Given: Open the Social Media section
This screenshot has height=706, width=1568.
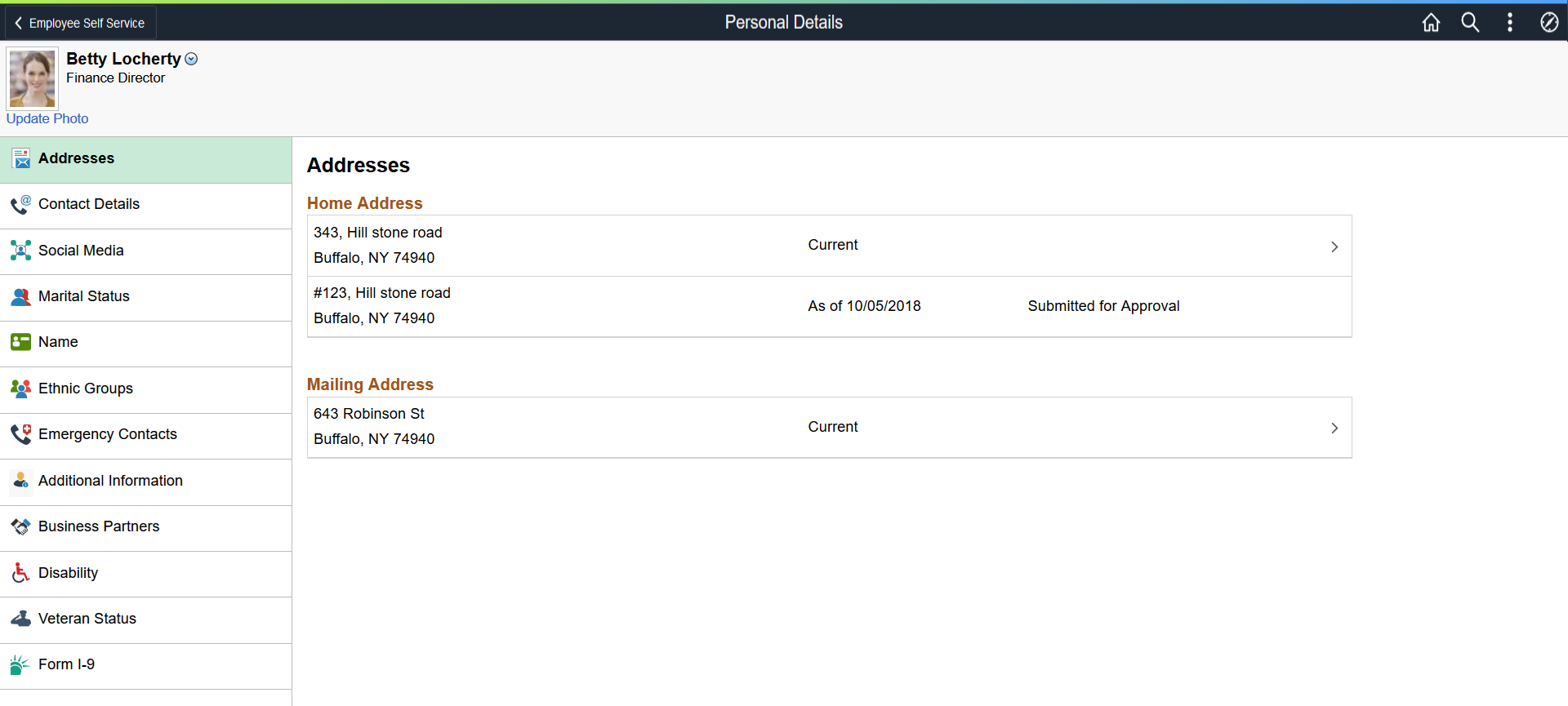Looking at the screenshot, I should coord(146,252).
